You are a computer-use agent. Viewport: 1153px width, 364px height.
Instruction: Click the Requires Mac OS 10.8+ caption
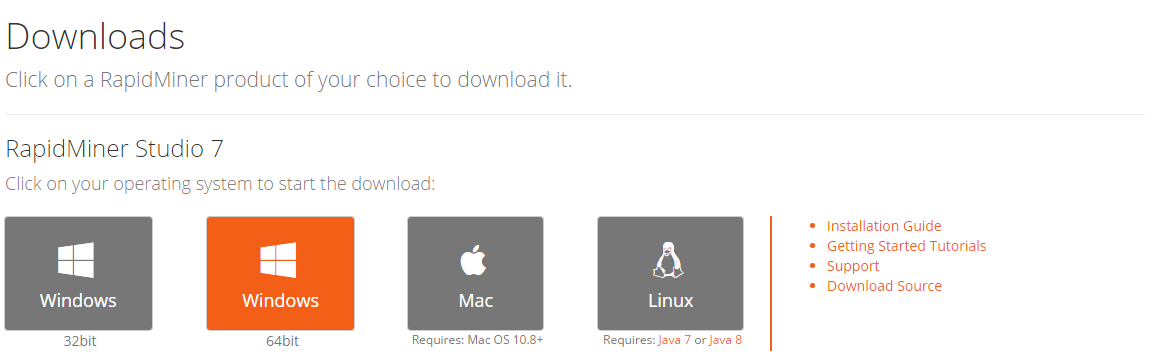[477, 340]
